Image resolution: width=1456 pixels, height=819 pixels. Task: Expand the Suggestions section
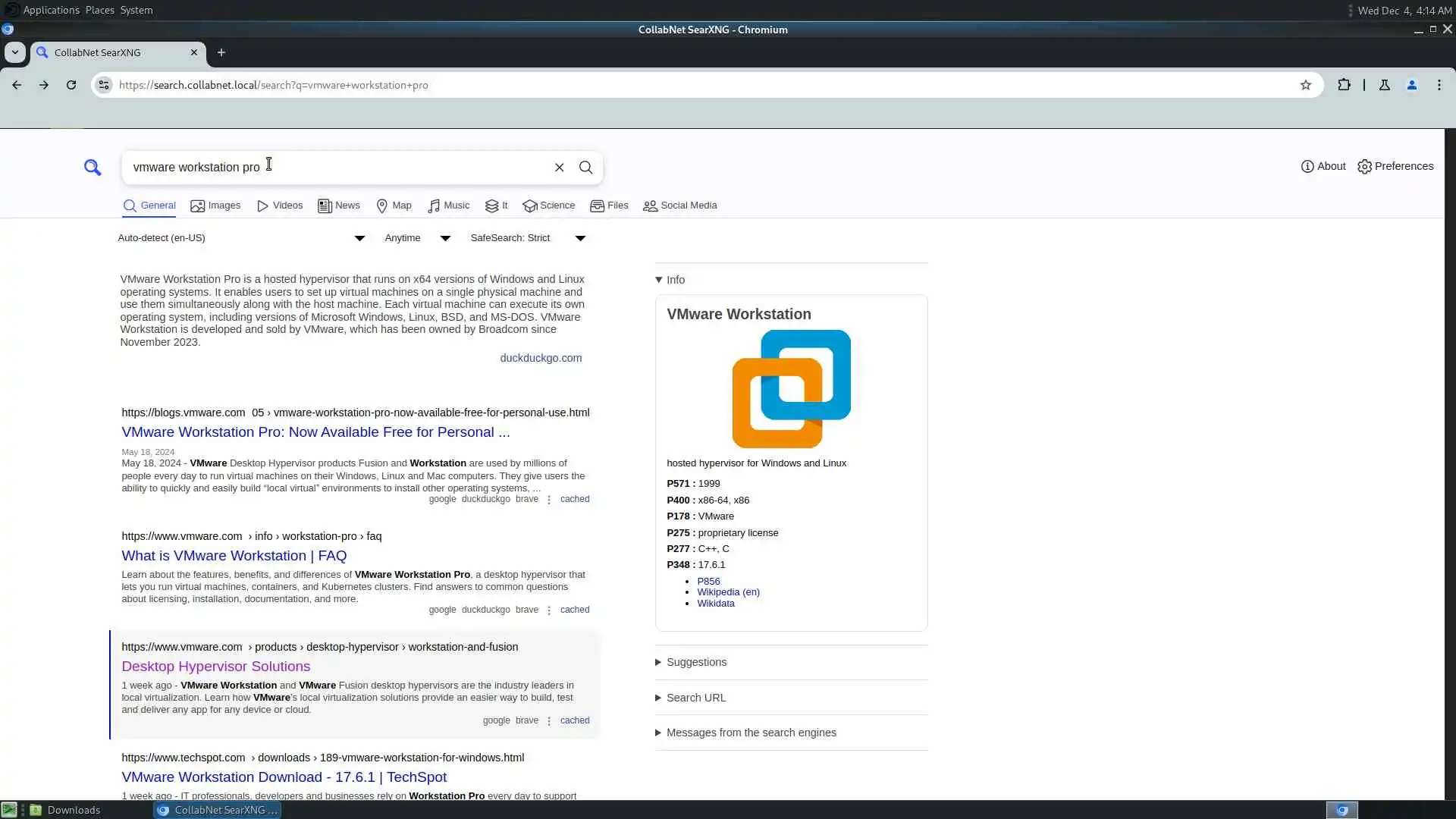(696, 662)
